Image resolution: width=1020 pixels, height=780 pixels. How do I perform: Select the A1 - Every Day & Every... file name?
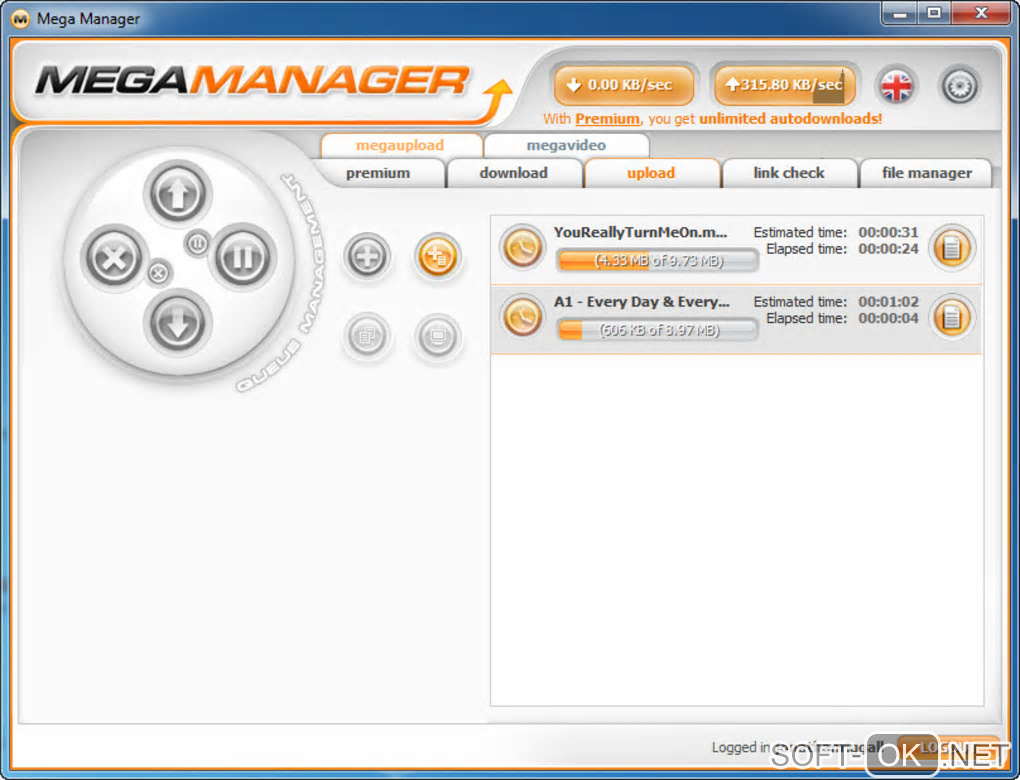click(x=641, y=302)
